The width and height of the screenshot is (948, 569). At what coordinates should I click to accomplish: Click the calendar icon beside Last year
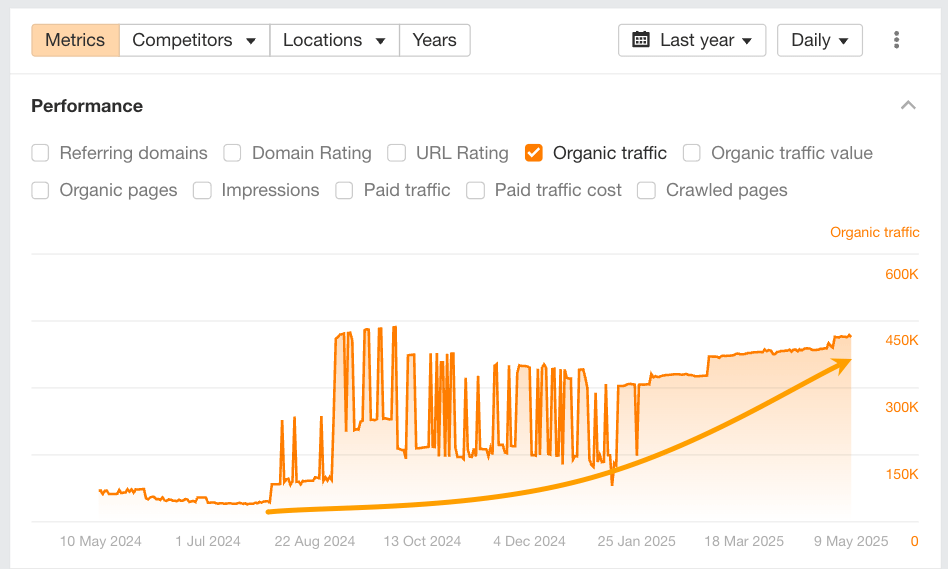tap(641, 40)
